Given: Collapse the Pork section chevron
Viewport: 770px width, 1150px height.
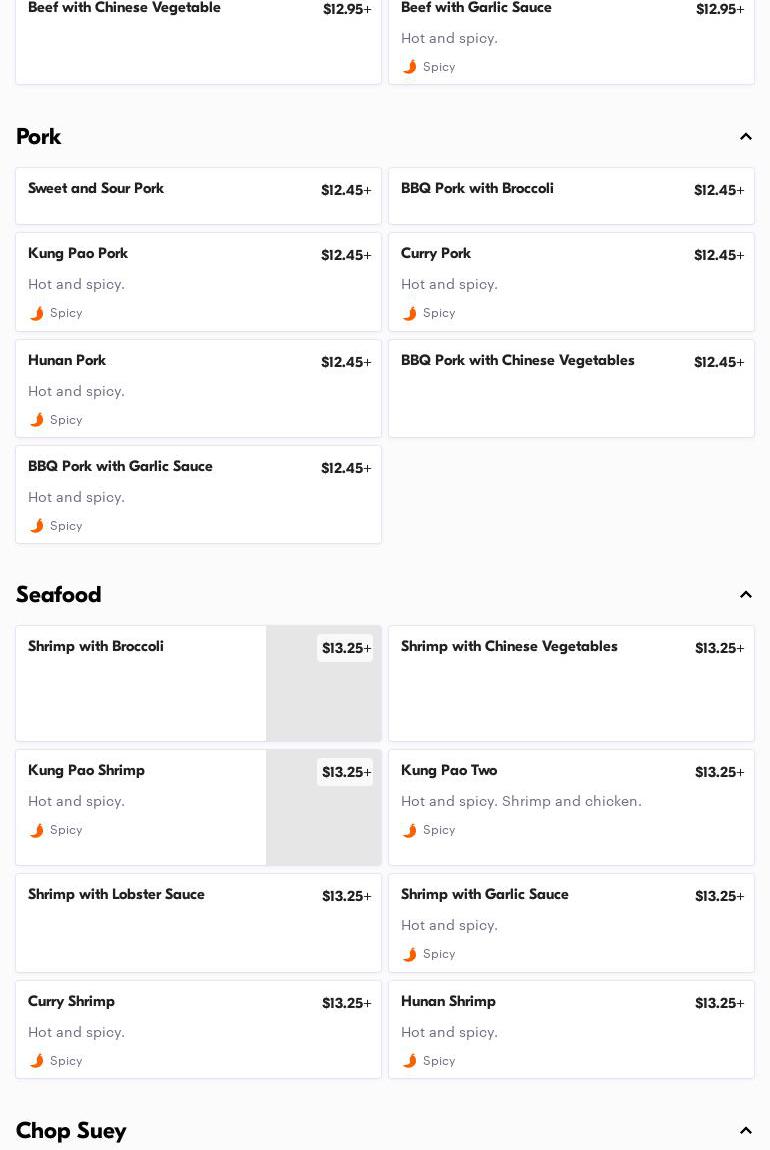Looking at the screenshot, I should (746, 137).
